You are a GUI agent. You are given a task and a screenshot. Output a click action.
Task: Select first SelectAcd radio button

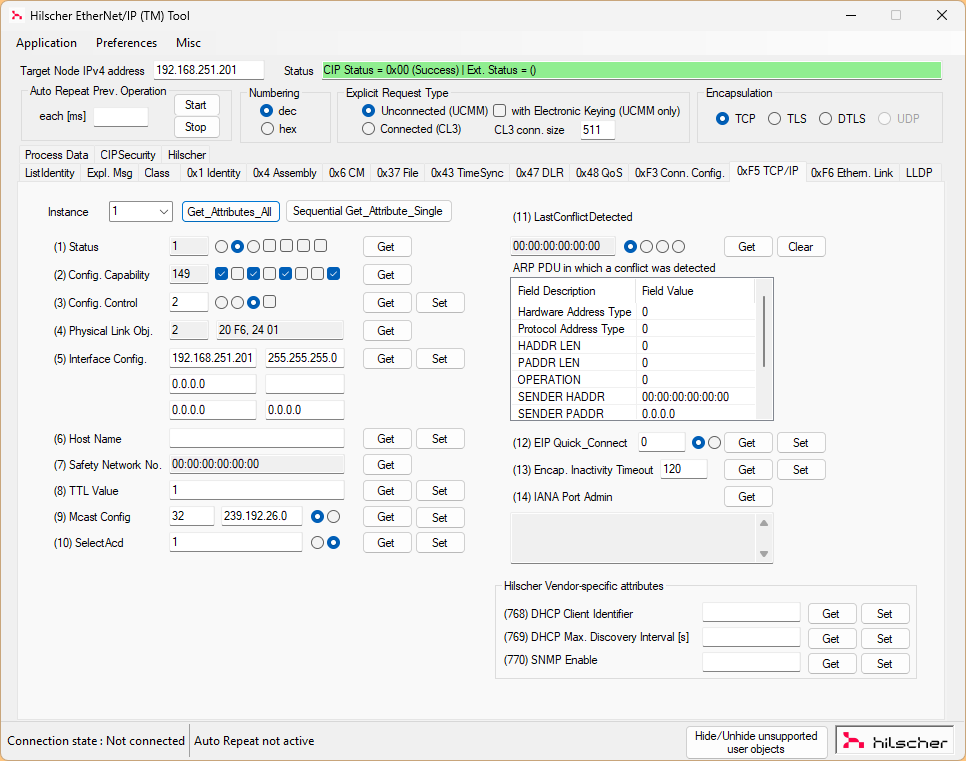[317, 543]
